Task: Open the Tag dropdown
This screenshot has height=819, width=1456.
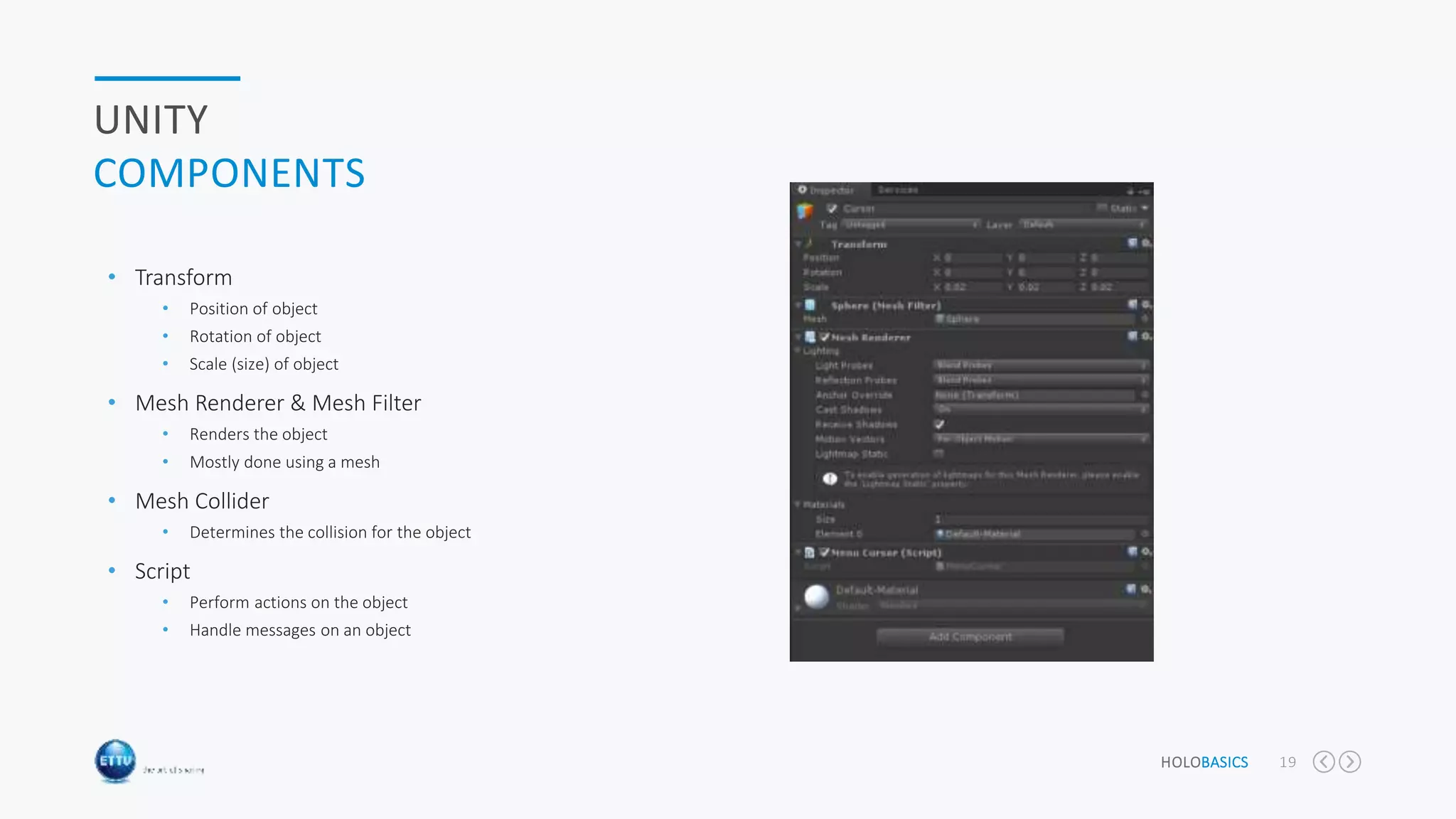Action: click(911, 225)
